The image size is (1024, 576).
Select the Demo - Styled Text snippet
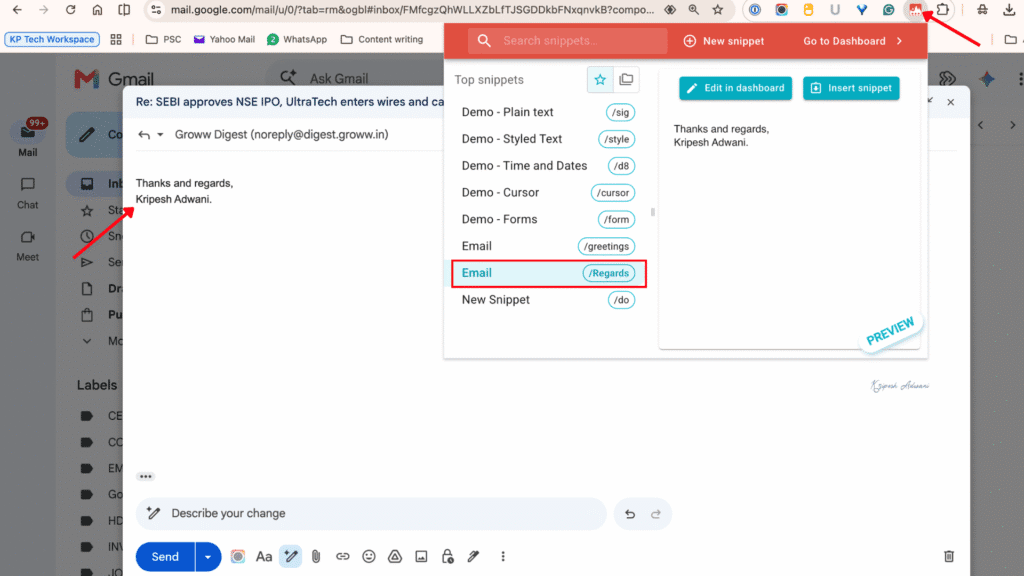click(549, 139)
